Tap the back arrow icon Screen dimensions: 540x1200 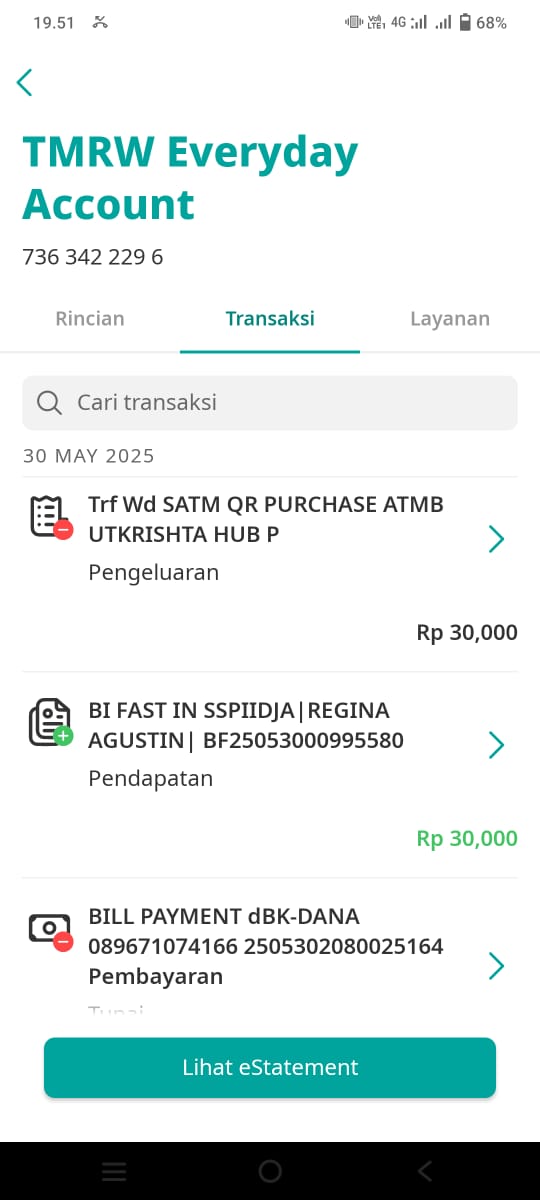[25, 82]
